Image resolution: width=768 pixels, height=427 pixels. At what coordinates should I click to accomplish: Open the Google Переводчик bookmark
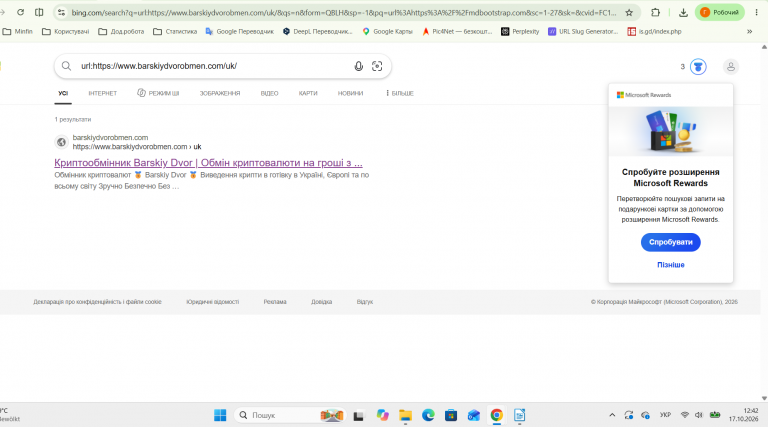pyautogui.click(x=239, y=31)
